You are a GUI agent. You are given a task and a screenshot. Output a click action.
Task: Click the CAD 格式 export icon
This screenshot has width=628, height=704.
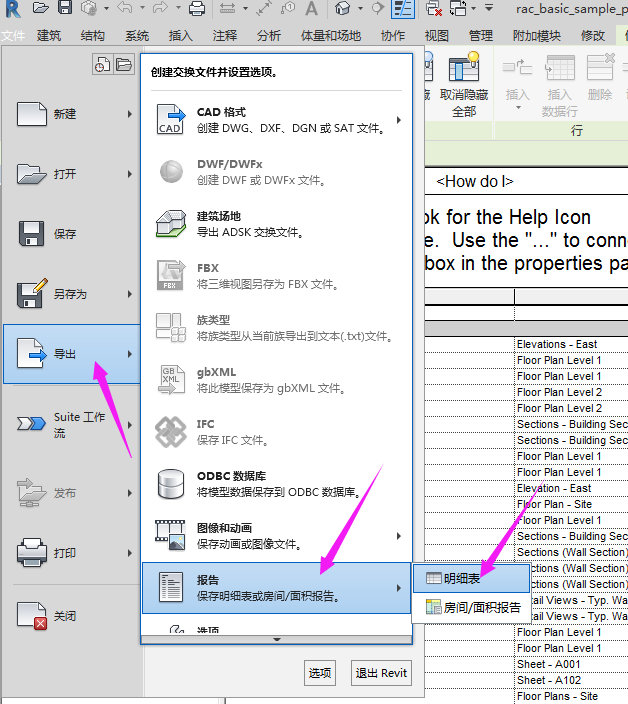171,120
